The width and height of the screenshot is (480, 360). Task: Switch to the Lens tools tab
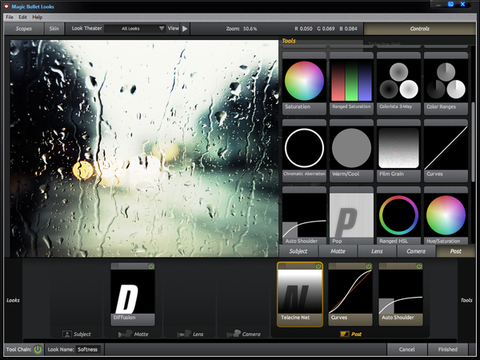(x=377, y=251)
